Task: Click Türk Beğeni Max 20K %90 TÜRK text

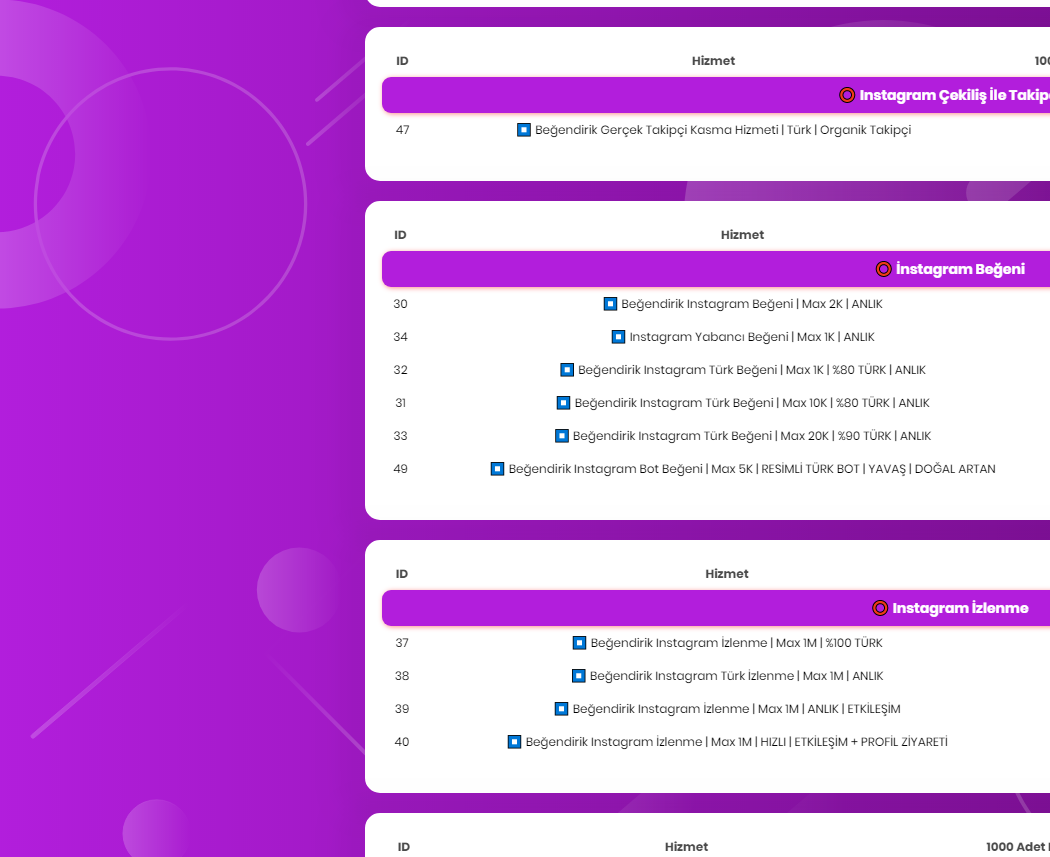Action: (752, 436)
